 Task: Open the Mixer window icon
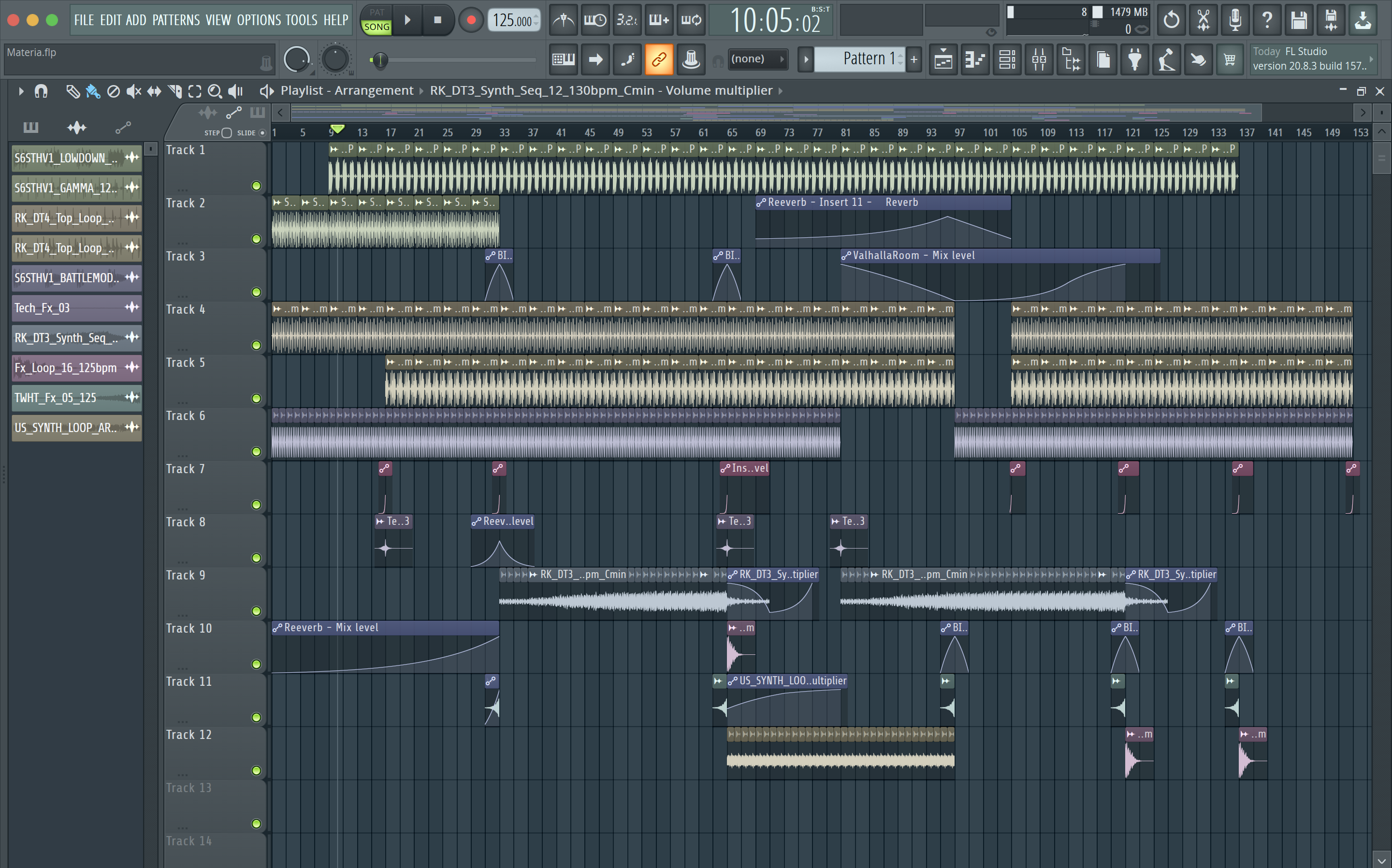coord(1039,59)
